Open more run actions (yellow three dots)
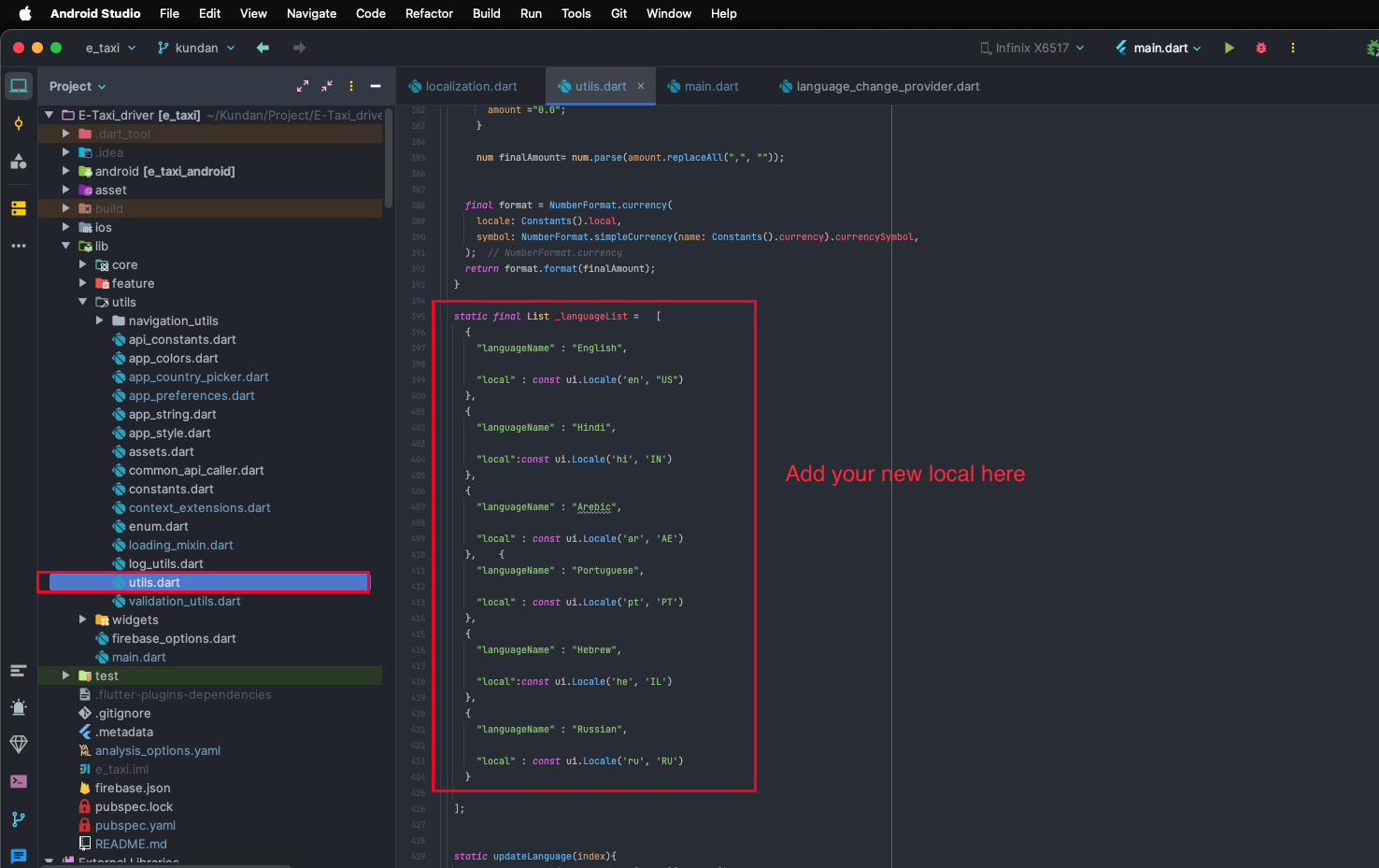The height and width of the screenshot is (868, 1379). (1293, 48)
